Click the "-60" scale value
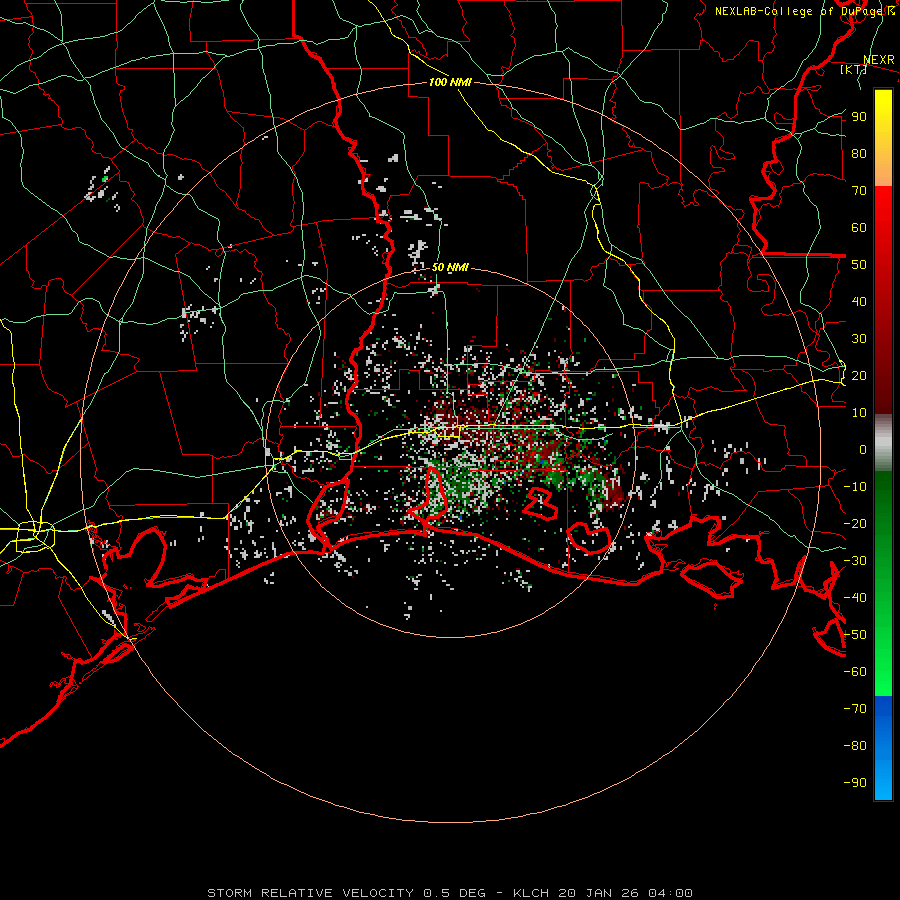Viewport: 900px width, 900px height. (x=855, y=672)
